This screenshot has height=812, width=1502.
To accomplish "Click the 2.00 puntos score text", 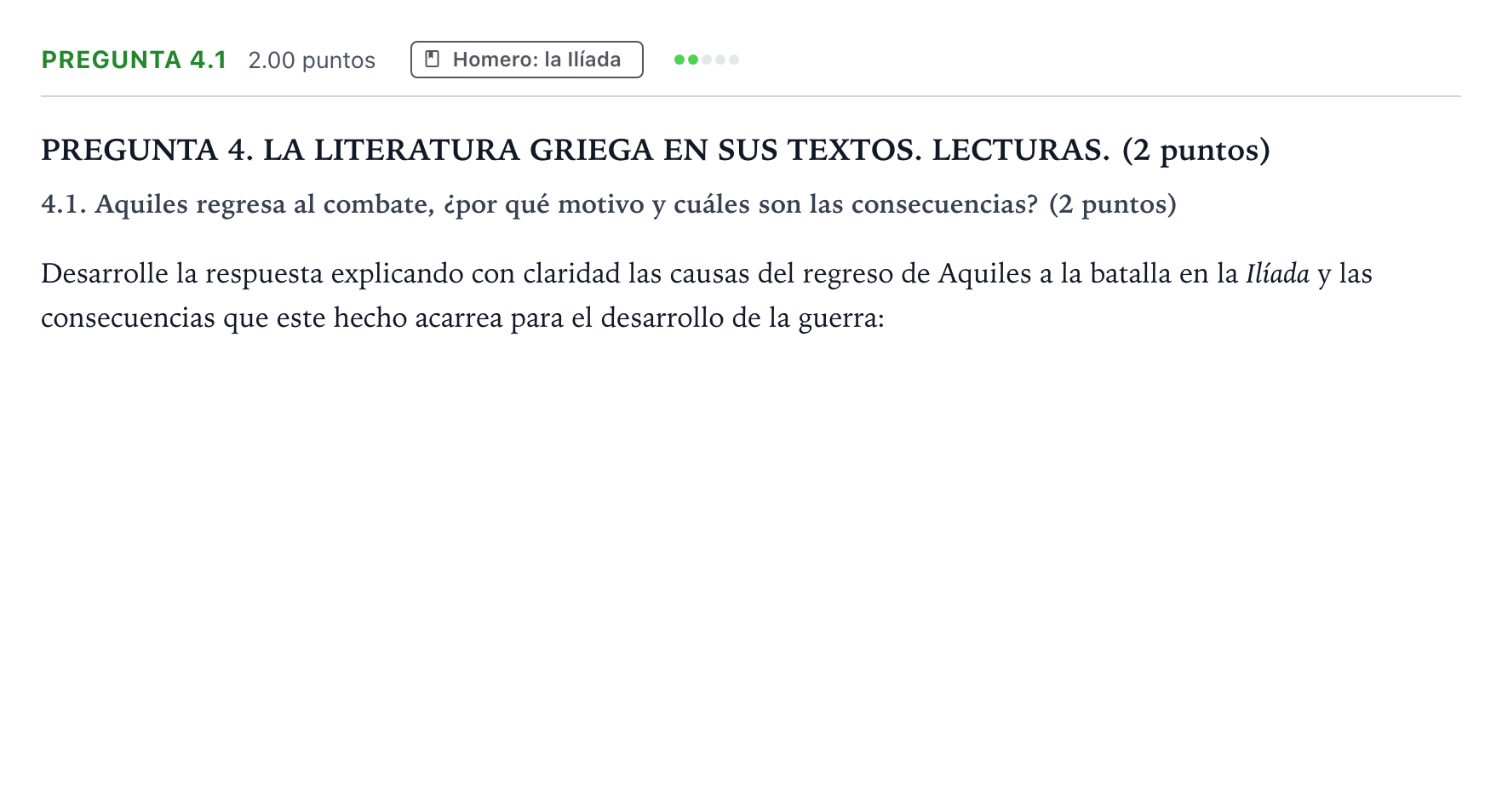I will pos(312,60).
